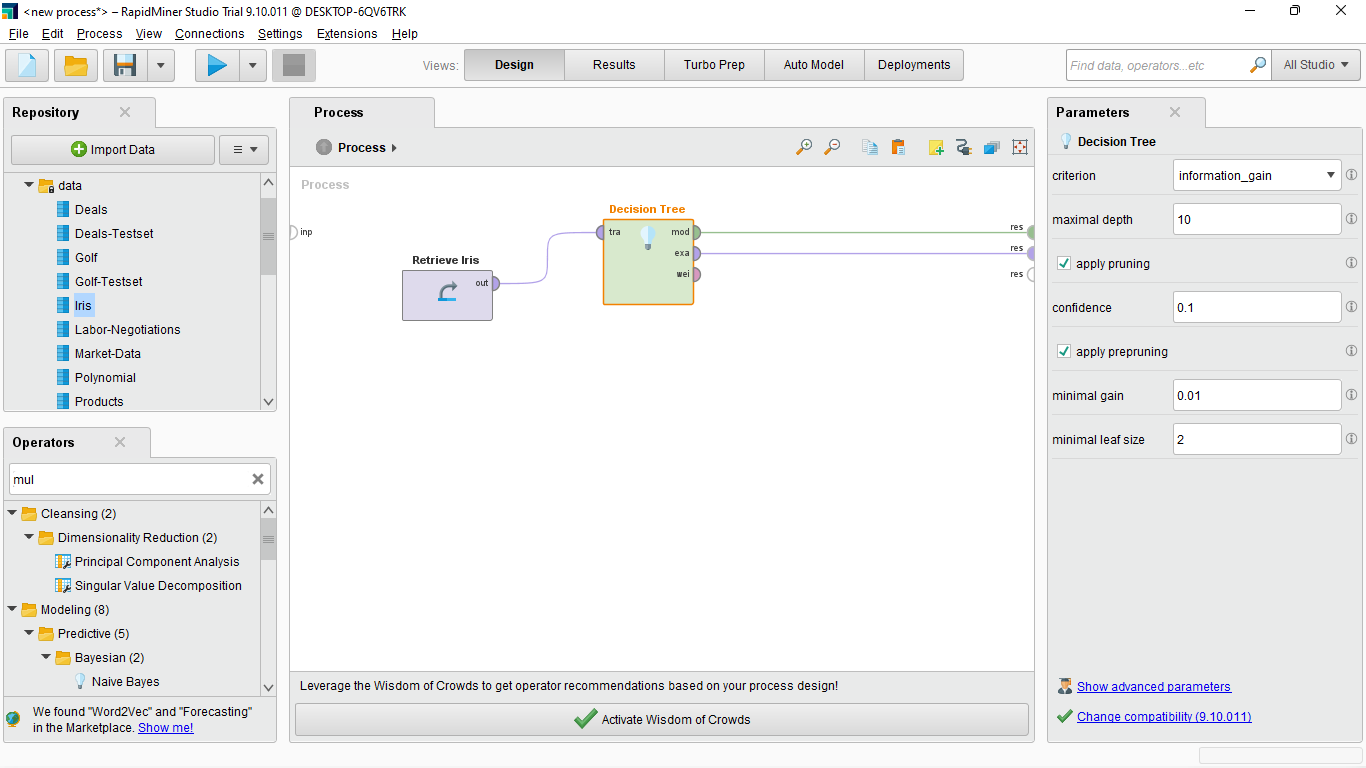
Task: Add a new note to the process
Action: click(x=936, y=147)
